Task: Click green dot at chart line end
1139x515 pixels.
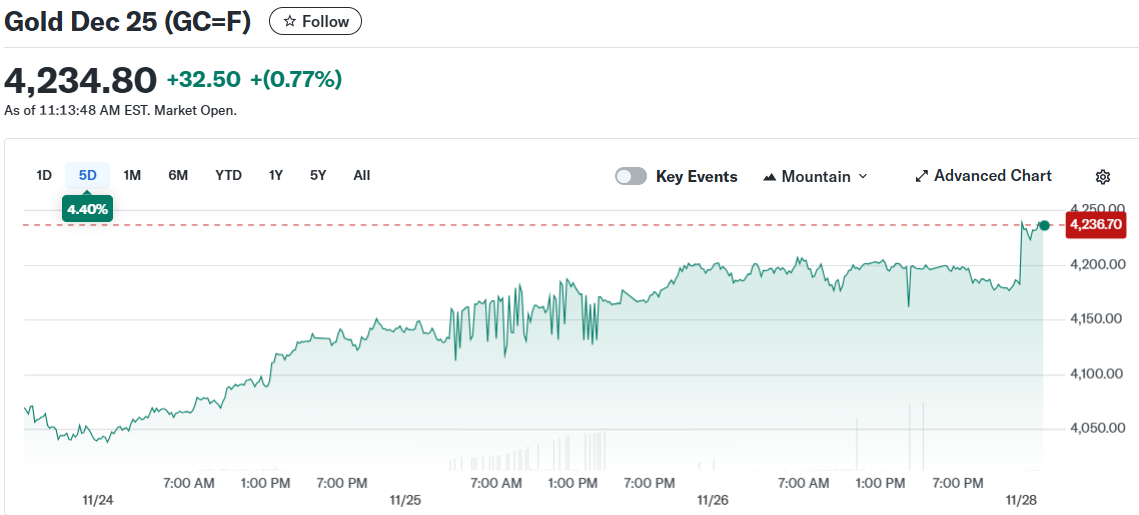Action: pos(1044,225)
